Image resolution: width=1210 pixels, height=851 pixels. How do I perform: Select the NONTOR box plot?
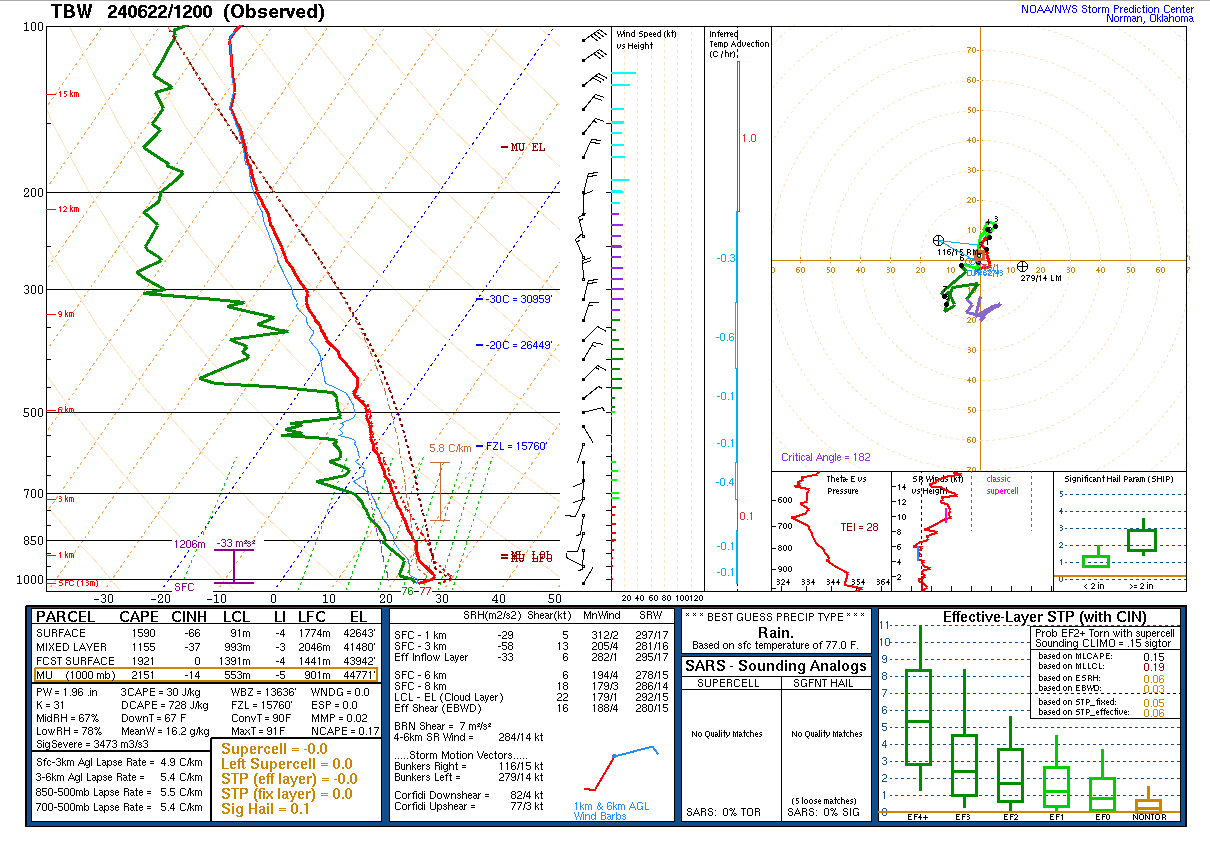coord(1148,804)
